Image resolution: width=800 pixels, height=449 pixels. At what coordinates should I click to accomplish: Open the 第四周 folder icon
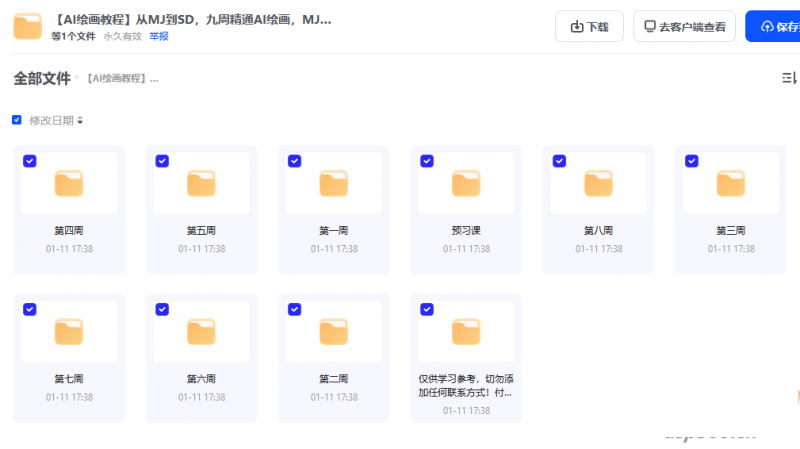point(69,184)
